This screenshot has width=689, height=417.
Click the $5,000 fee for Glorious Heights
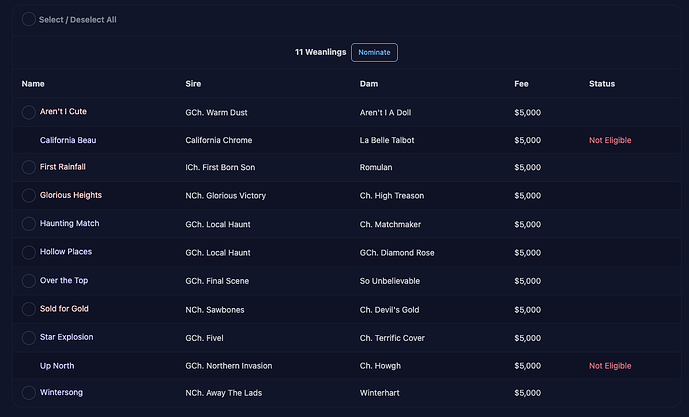[x=527, y=196]
